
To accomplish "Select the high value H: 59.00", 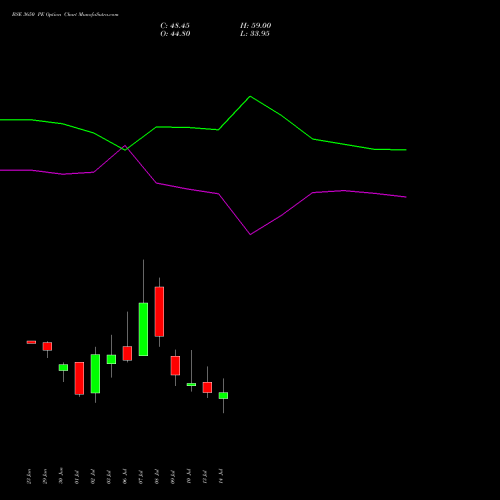I will coord(256,26).
